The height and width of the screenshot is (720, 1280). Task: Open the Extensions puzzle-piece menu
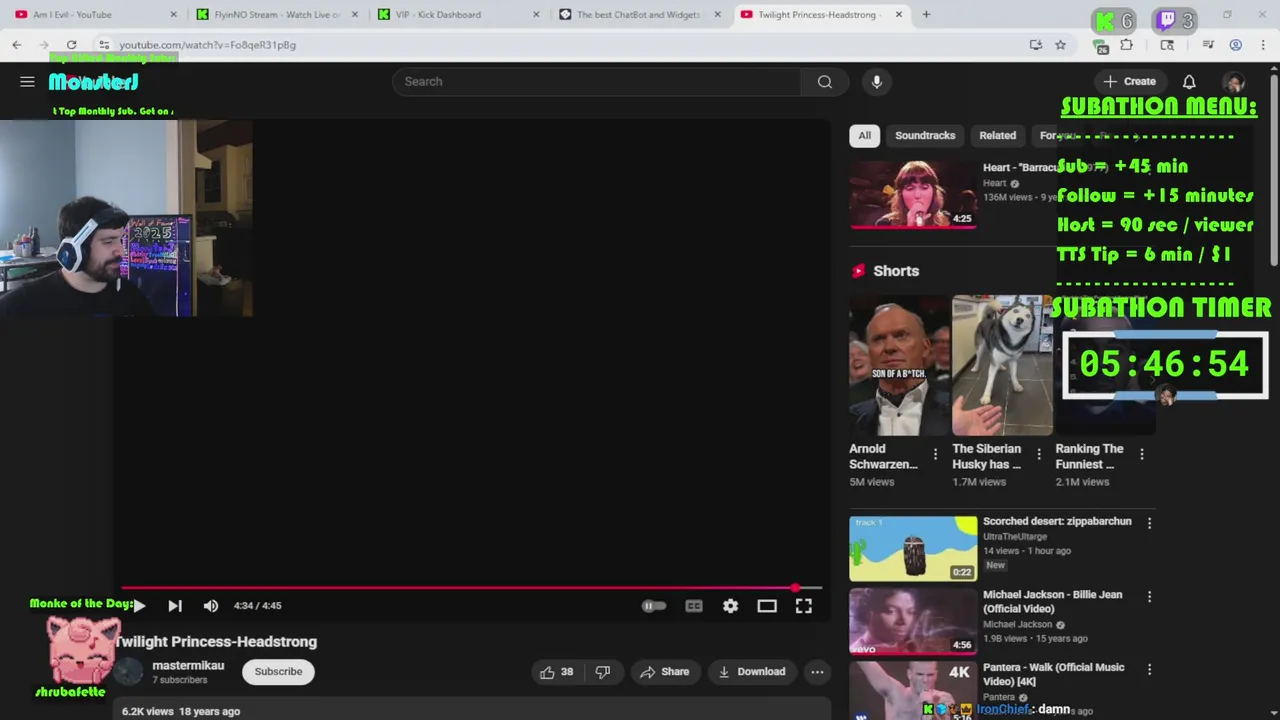[x=1127, y=45]
